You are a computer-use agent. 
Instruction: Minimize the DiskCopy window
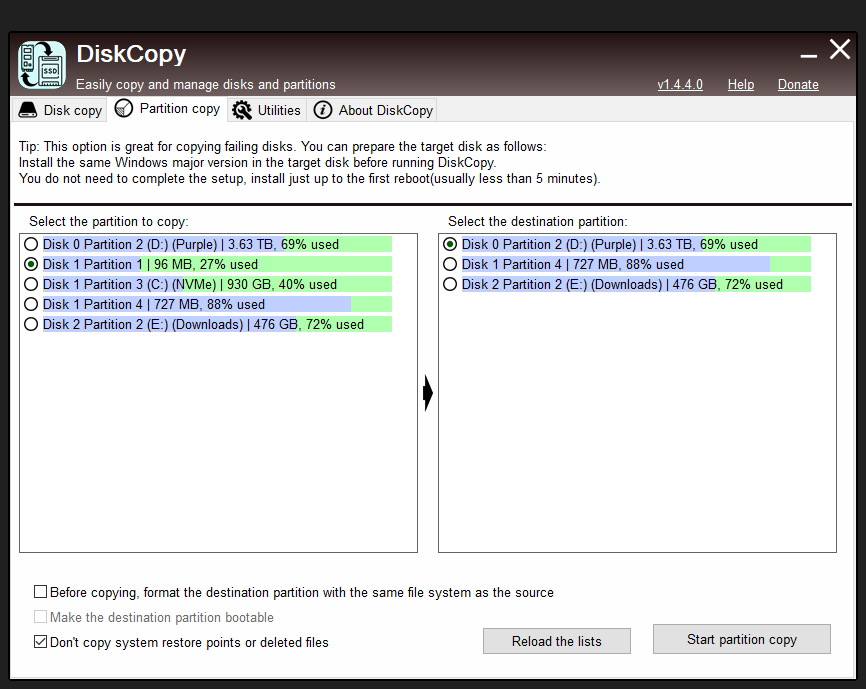point(809,55)
